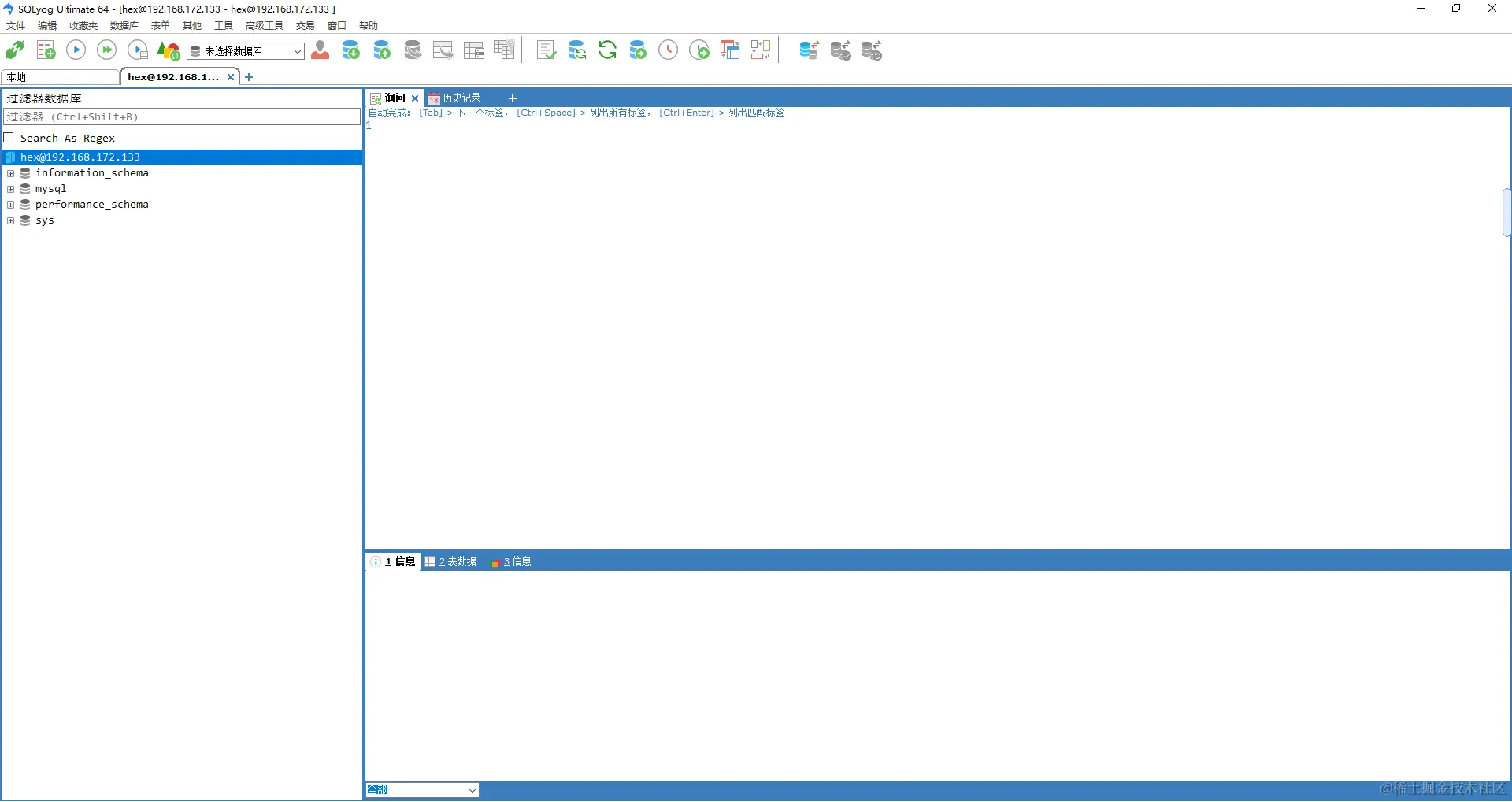Open the user manager icon
This screenshot has width=1512, height=802.
[320, 50]
